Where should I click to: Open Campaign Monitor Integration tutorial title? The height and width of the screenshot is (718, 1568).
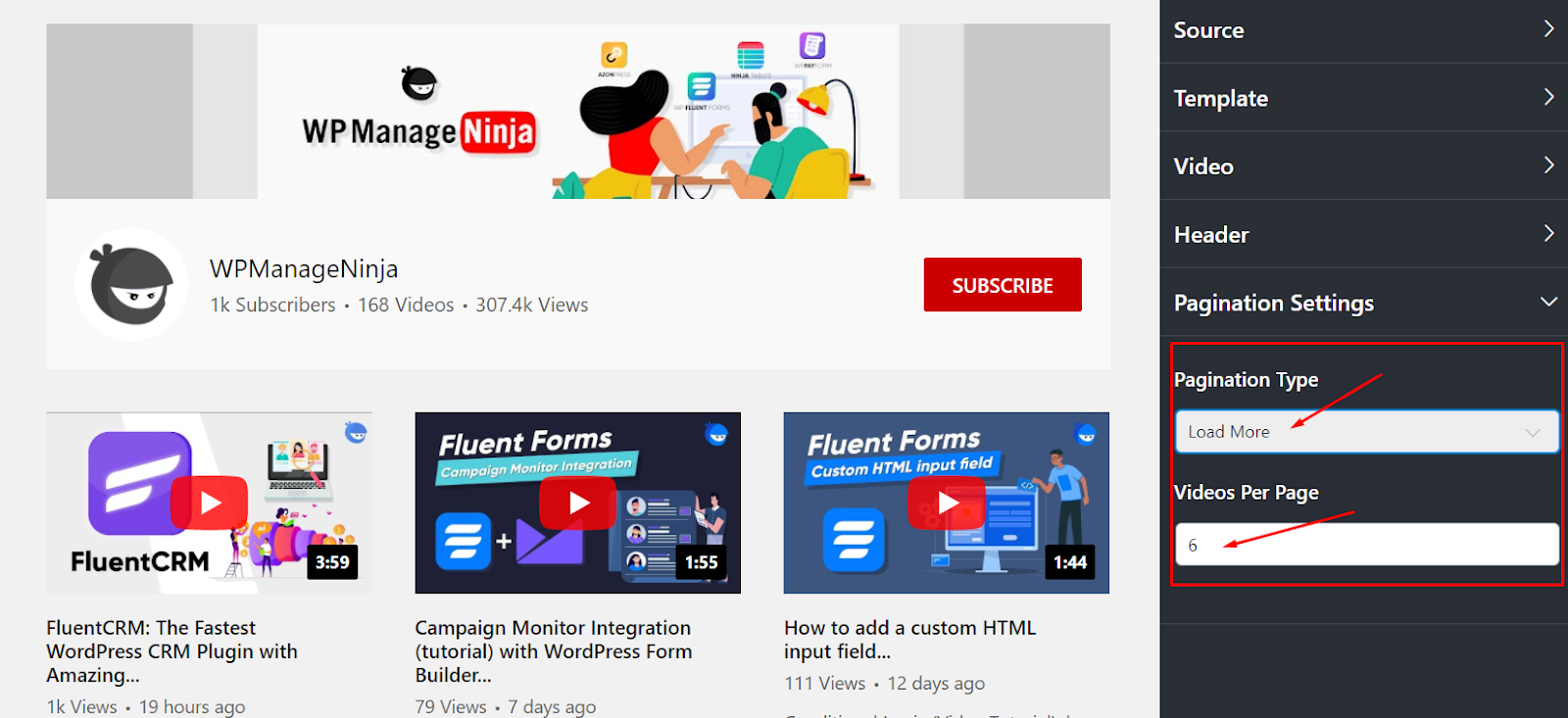[553, 651]
